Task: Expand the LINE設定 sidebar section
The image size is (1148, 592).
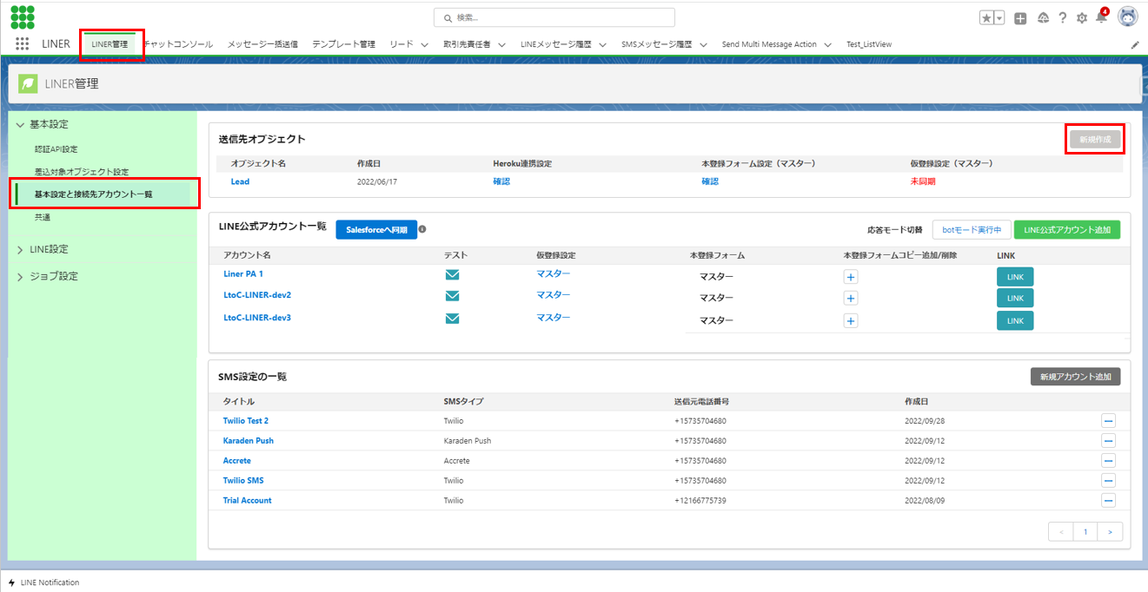Action: pyautogui.click(x=20, y=250)
